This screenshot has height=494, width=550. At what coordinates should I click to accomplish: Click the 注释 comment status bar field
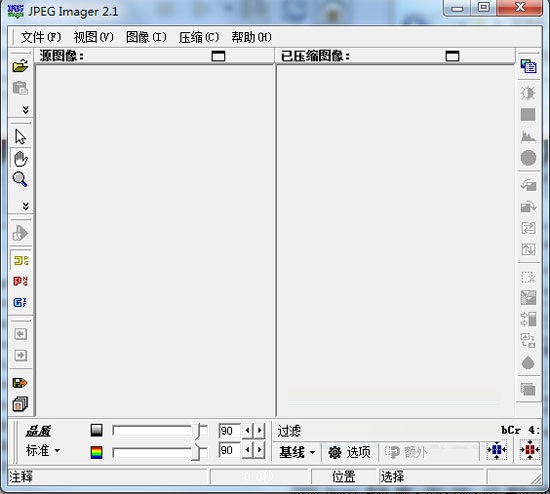[x=108, y=476]
